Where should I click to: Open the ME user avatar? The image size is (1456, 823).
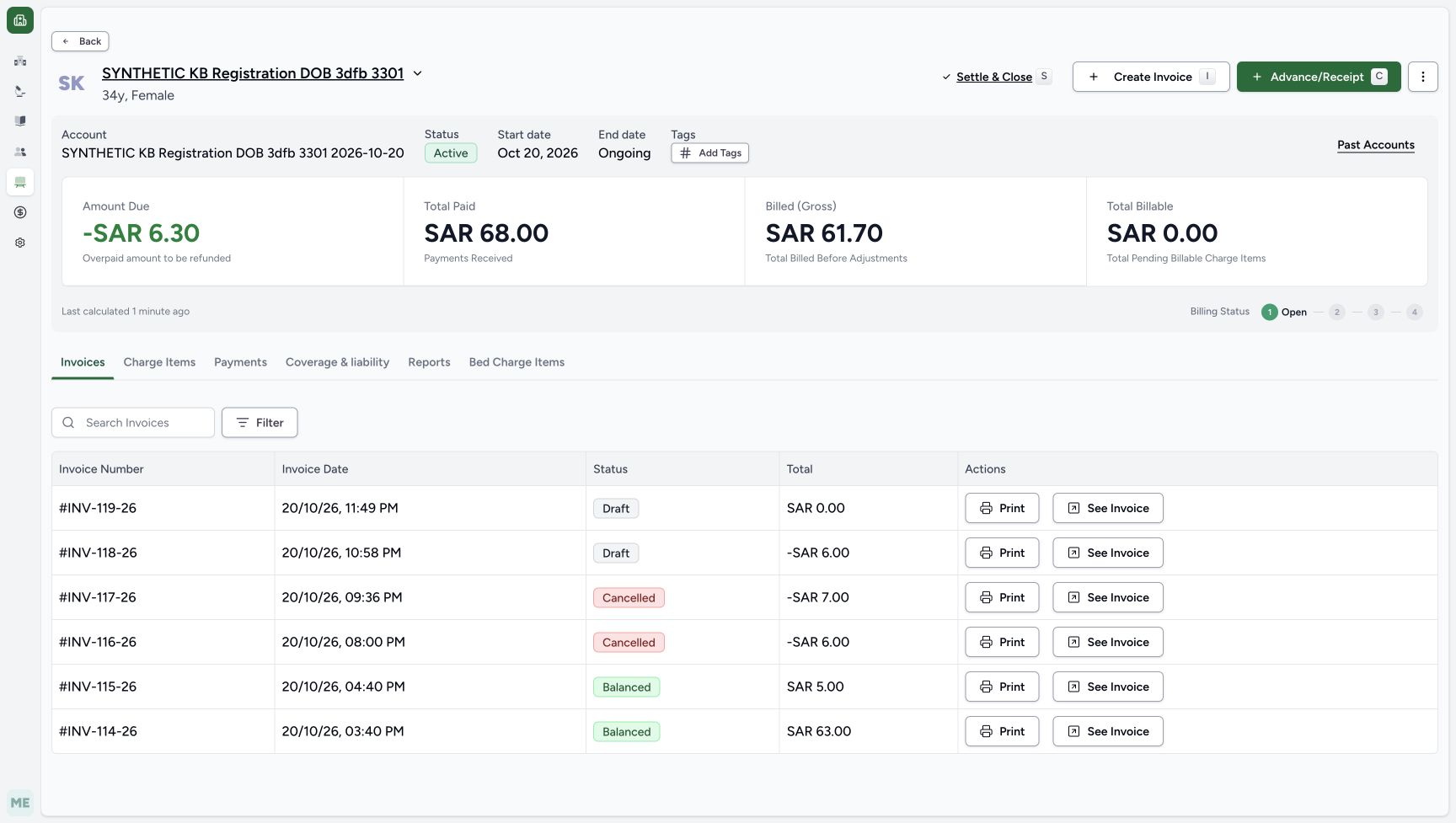tap(20, 803)
